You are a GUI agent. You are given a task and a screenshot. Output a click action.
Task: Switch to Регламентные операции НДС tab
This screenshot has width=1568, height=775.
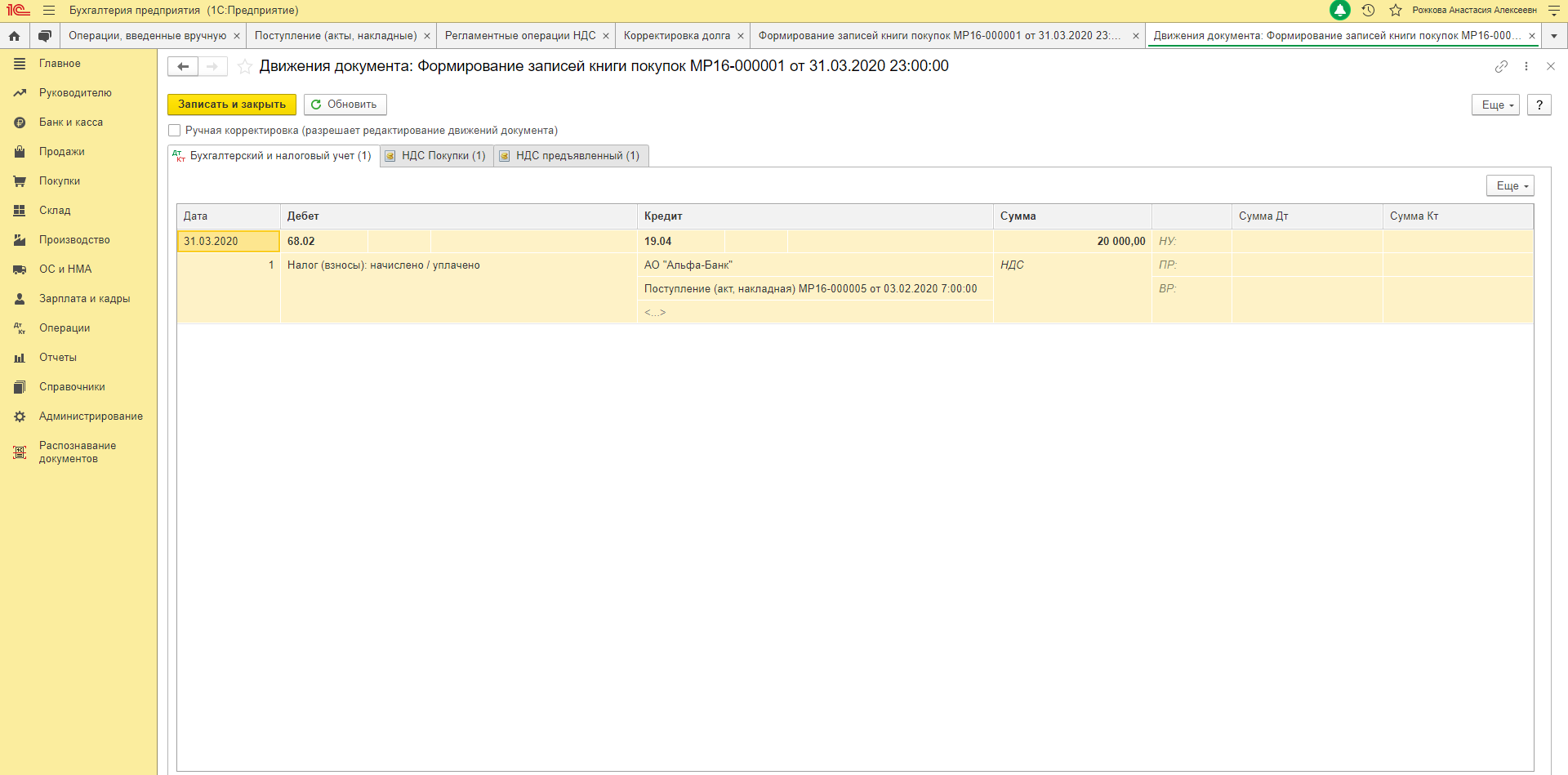click(520, 36)
